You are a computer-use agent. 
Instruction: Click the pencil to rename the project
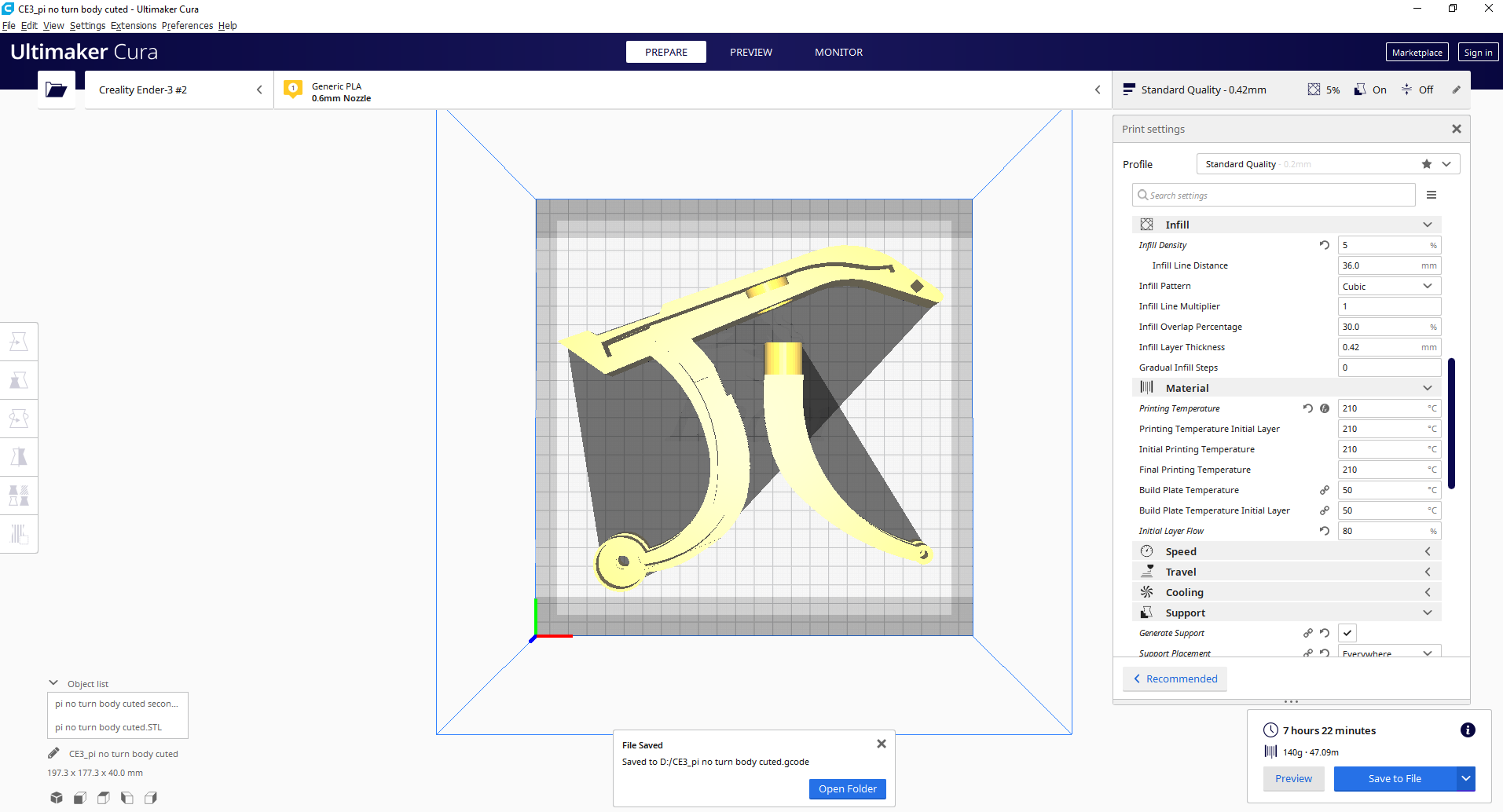click(x=53, y=754)
